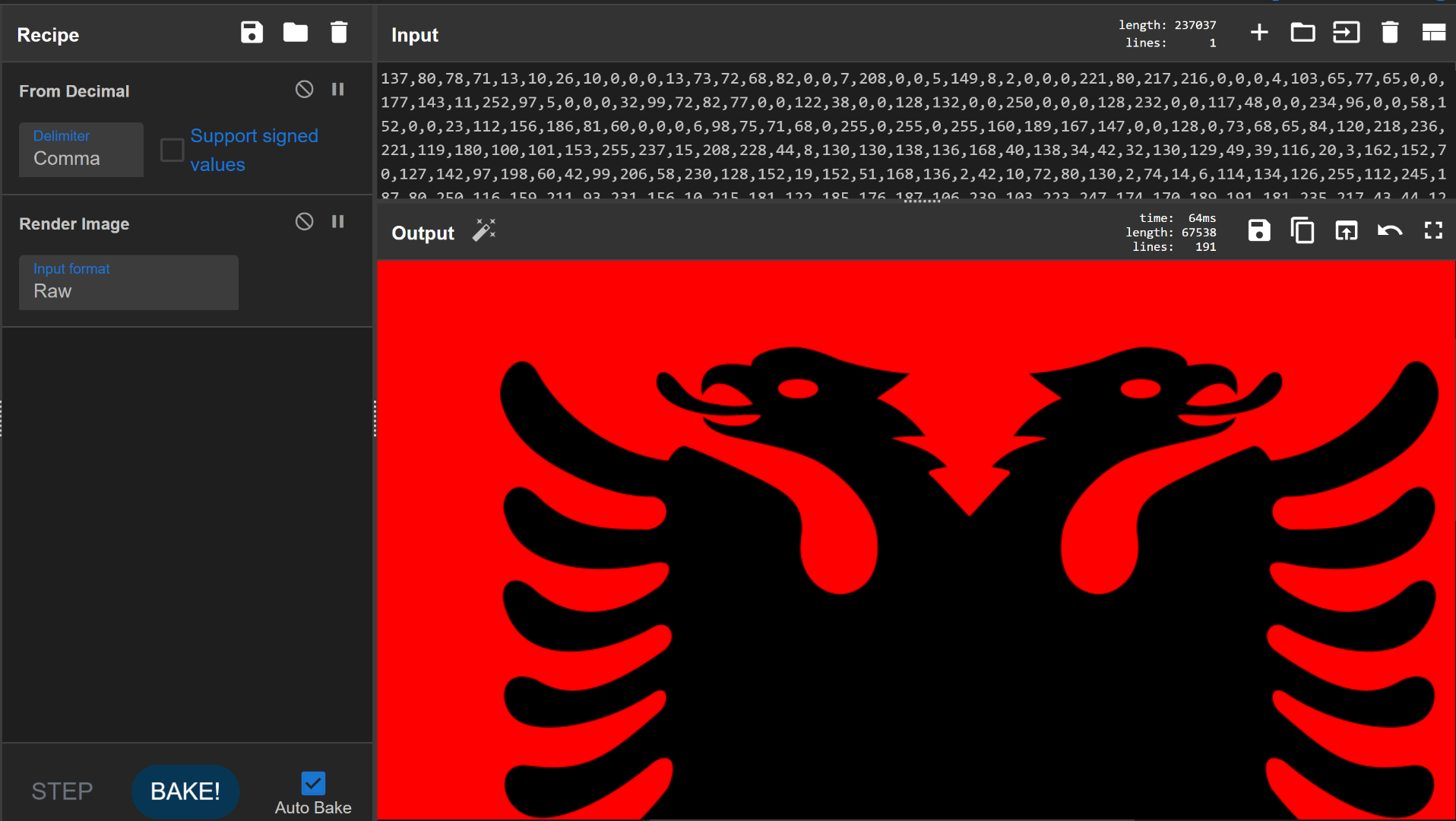The image size is (1456, 821).
Task: Open a folder as input
Action: [1302, 32]
